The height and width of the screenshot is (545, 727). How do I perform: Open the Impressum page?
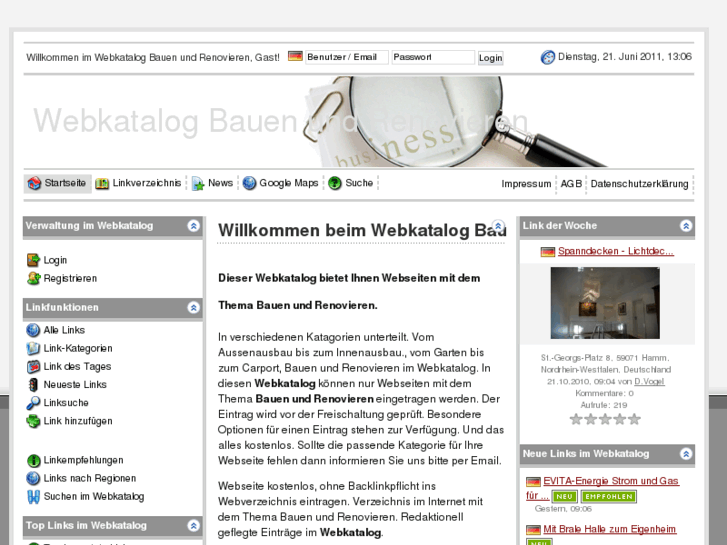coord(526,184)
